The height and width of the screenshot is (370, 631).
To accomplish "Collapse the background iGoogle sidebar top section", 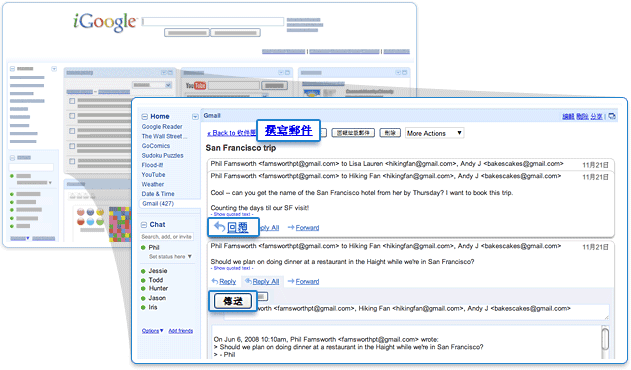I will pyautogui.click(x=12, y=69).
